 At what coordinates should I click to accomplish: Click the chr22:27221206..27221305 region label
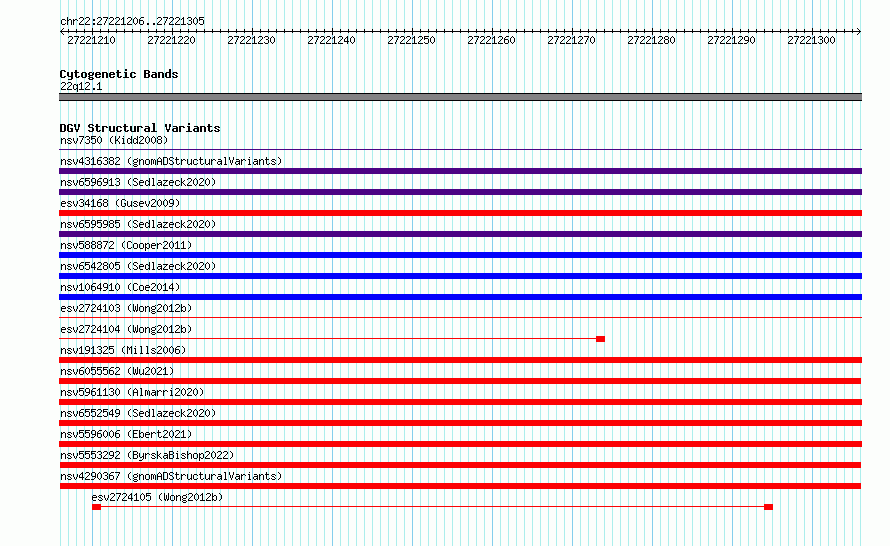[132, 21]
